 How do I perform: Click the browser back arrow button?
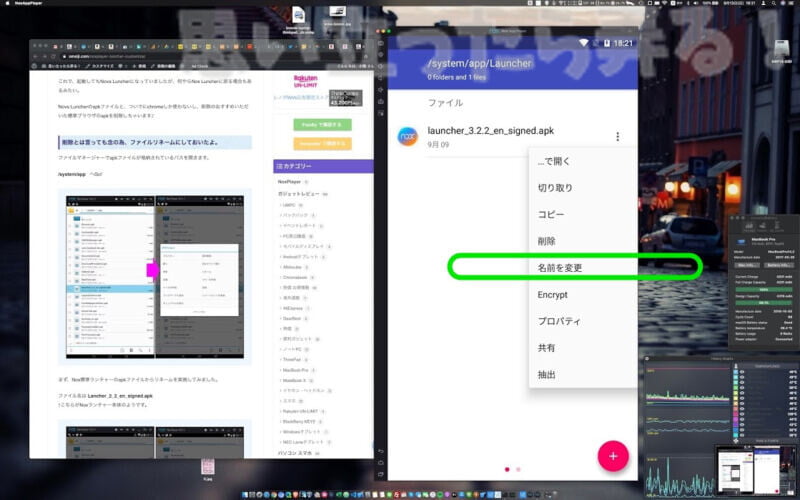pos(36,56)
